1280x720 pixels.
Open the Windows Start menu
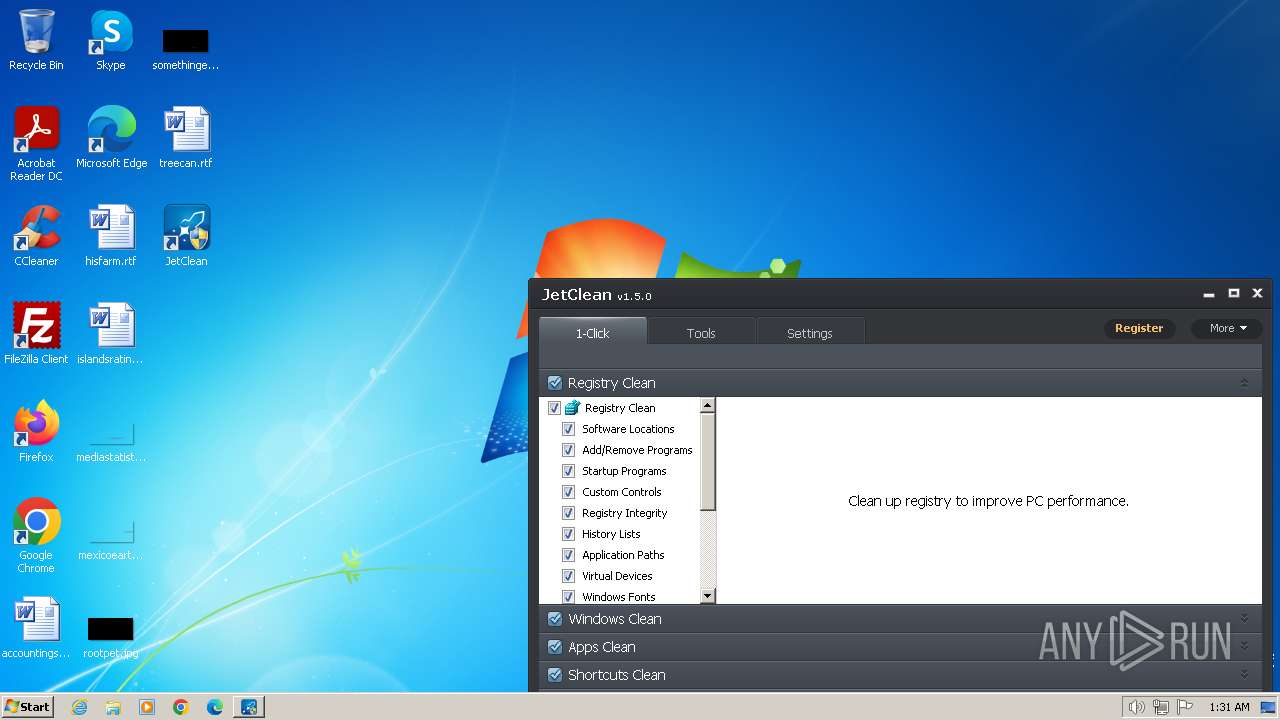pyautogui.click(x=27, y=707)
